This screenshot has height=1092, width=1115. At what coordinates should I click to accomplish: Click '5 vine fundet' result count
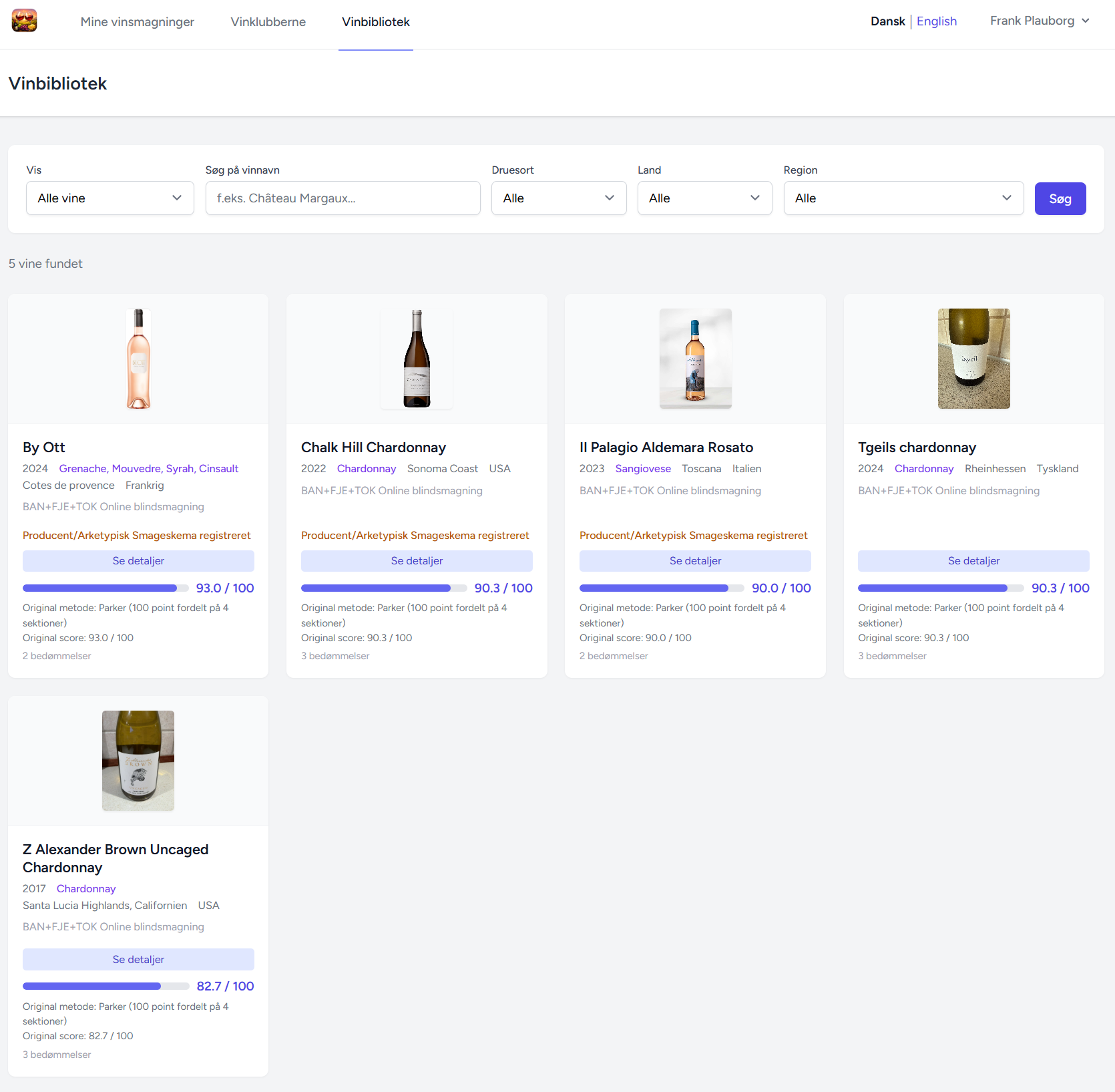tap(45, 264)
